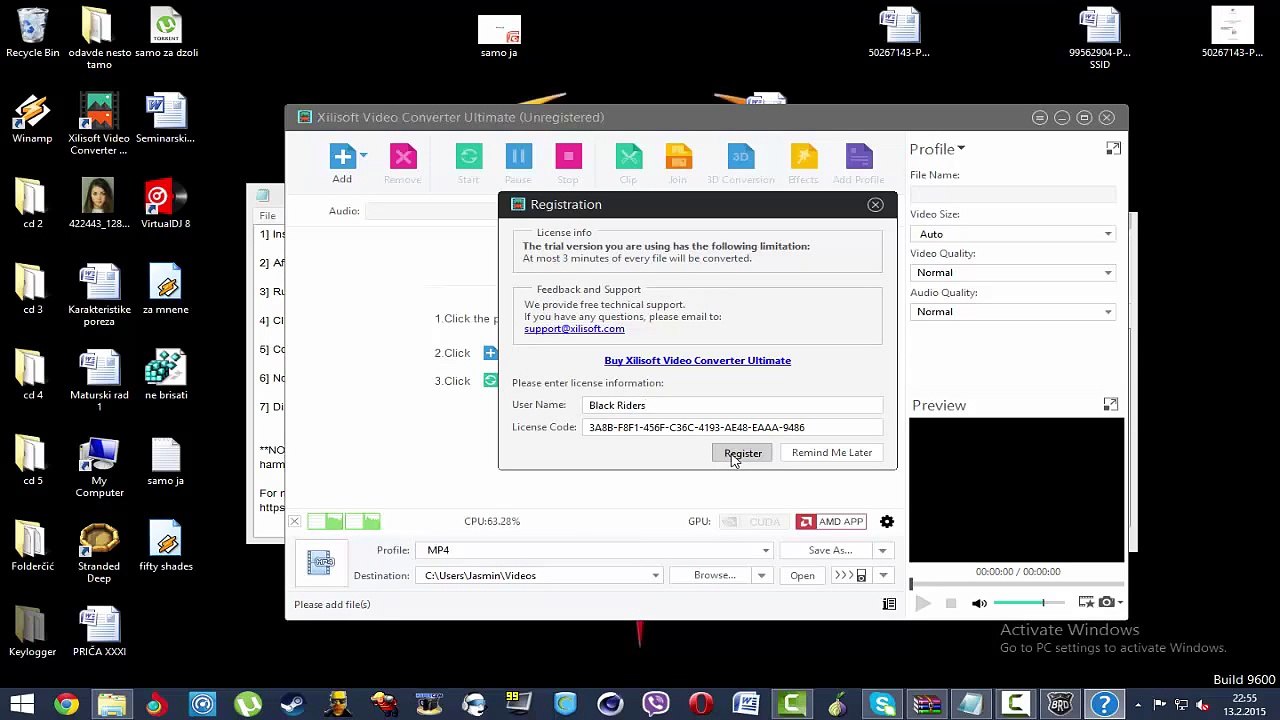Click the Register button
Screen dimensions: 1280x720
pos(743,453)
